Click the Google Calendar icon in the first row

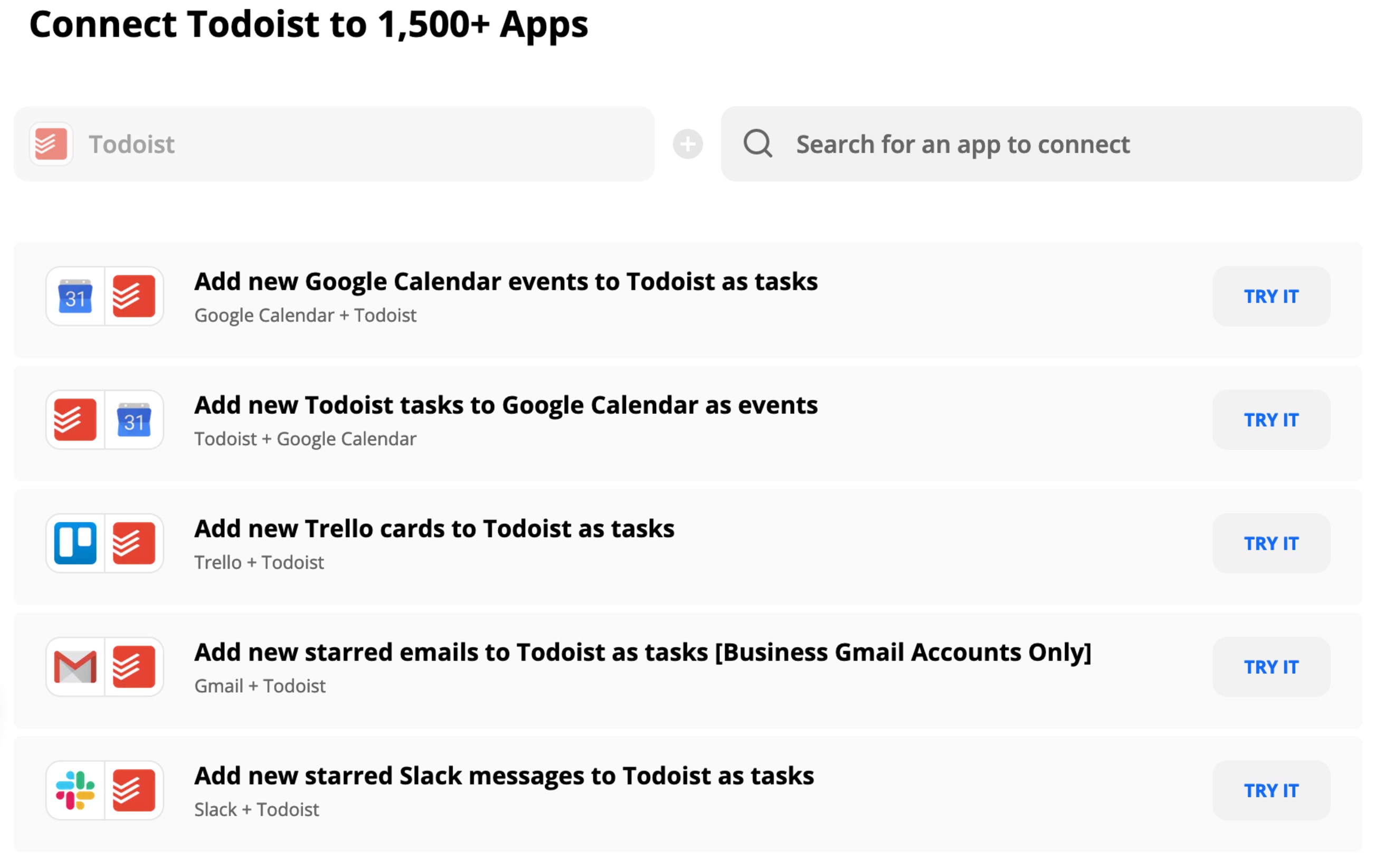(x=75, y=296)
